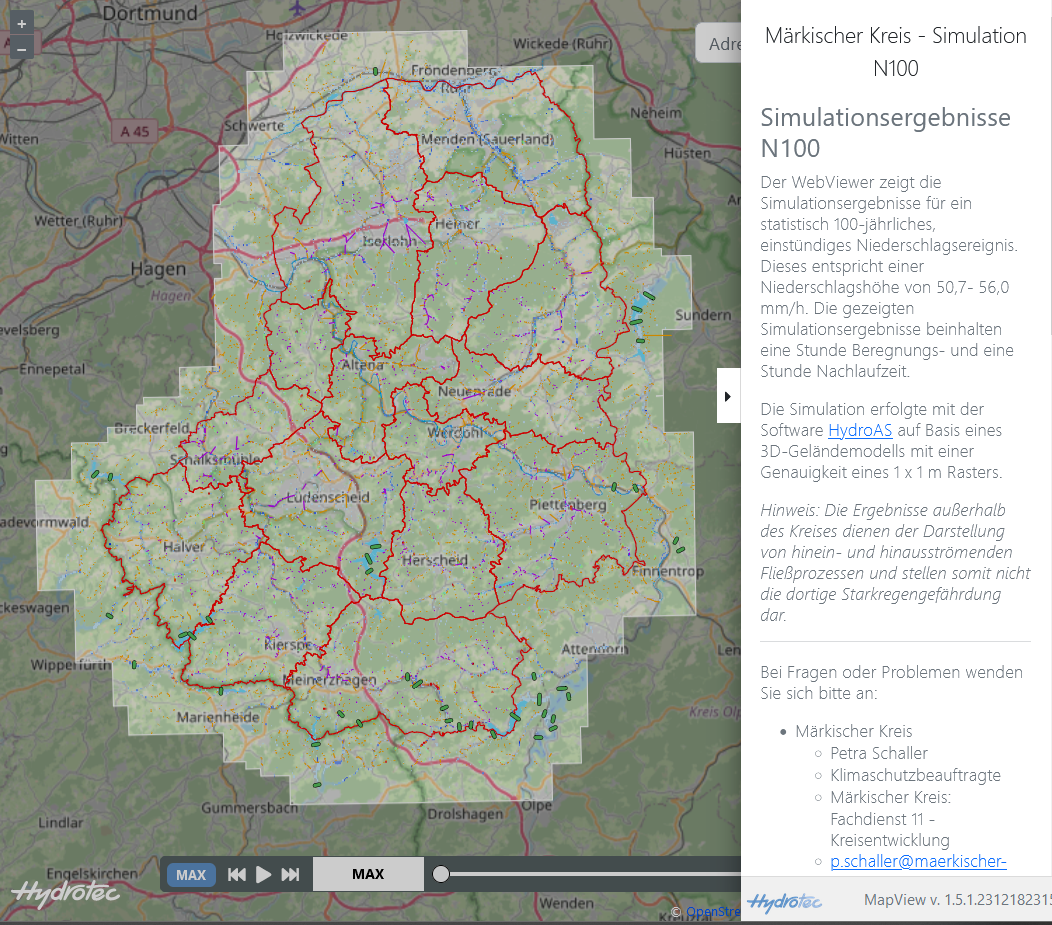Click the Hydrotec logo in sidebar footer
Image resolution: width=1052 pixels, height=925 pixels.
pos(785,901)
